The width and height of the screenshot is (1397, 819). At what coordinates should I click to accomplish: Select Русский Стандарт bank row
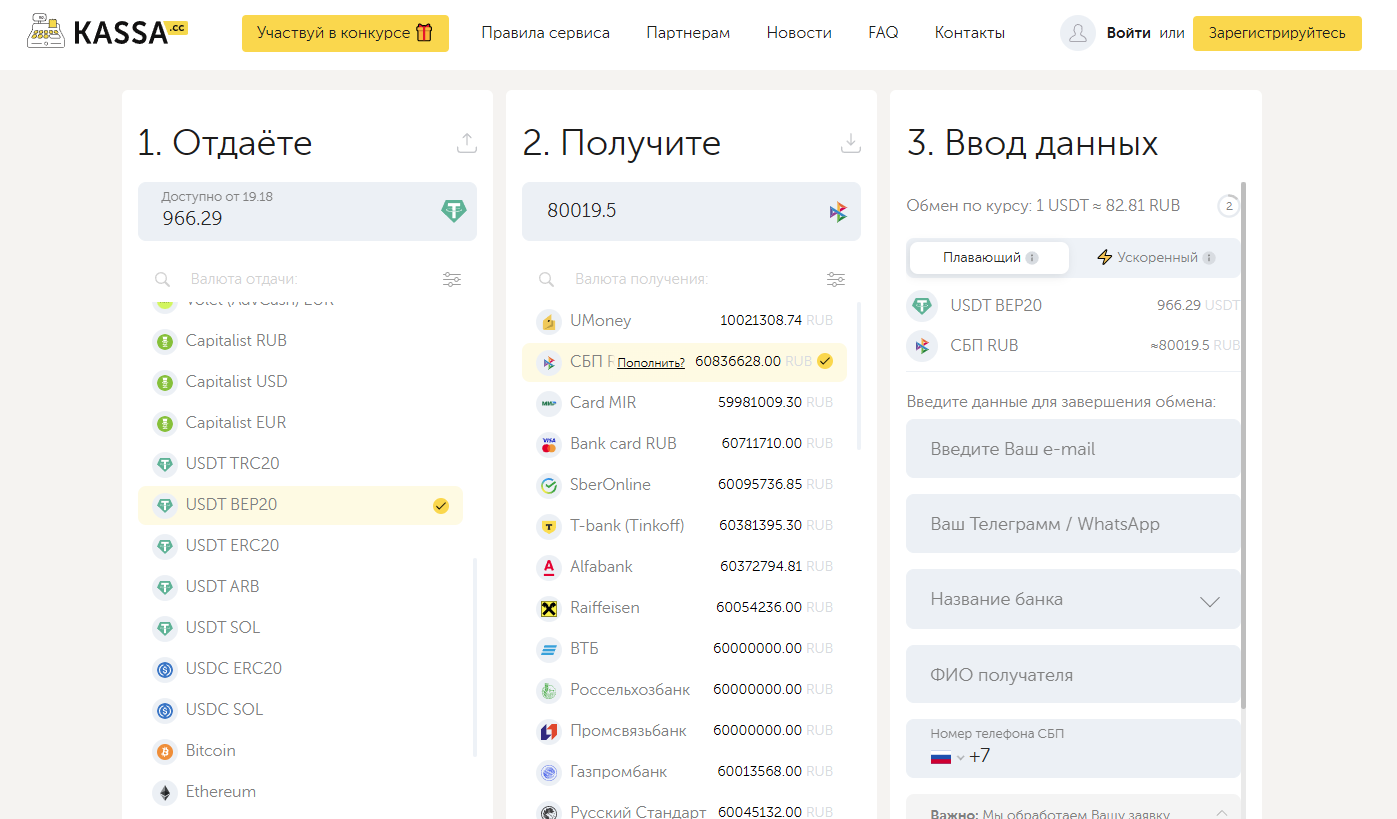point(684,808)
